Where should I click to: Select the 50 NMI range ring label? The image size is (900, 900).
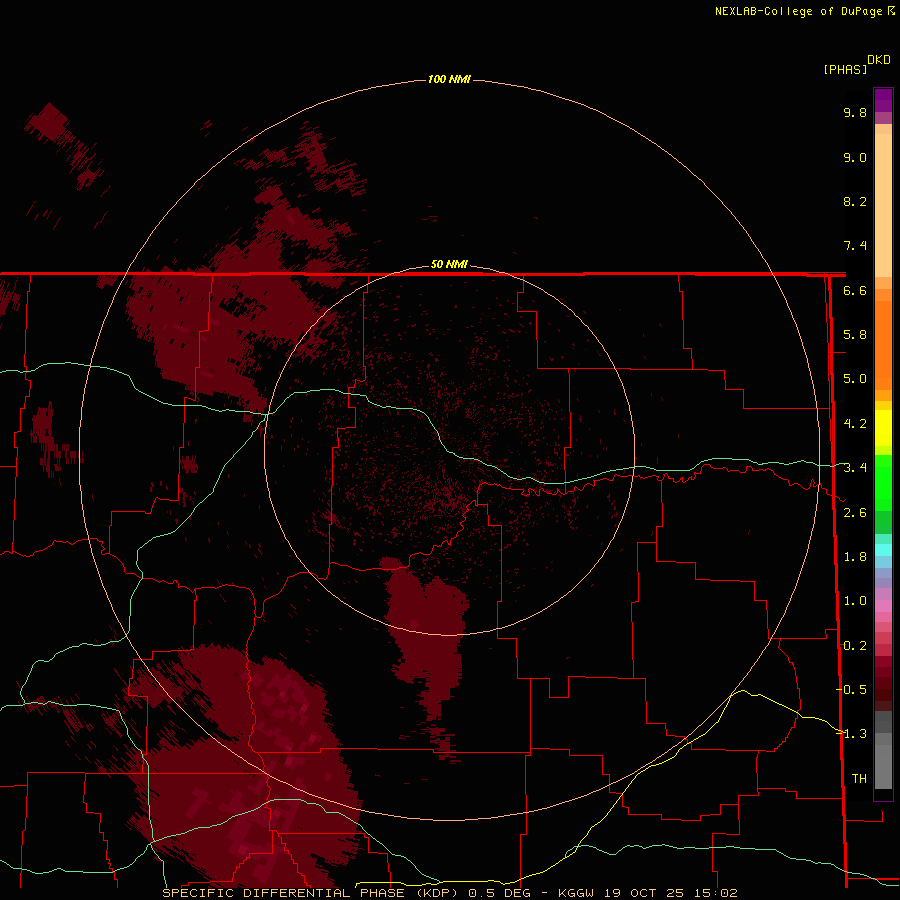click(x=449, y=264)
